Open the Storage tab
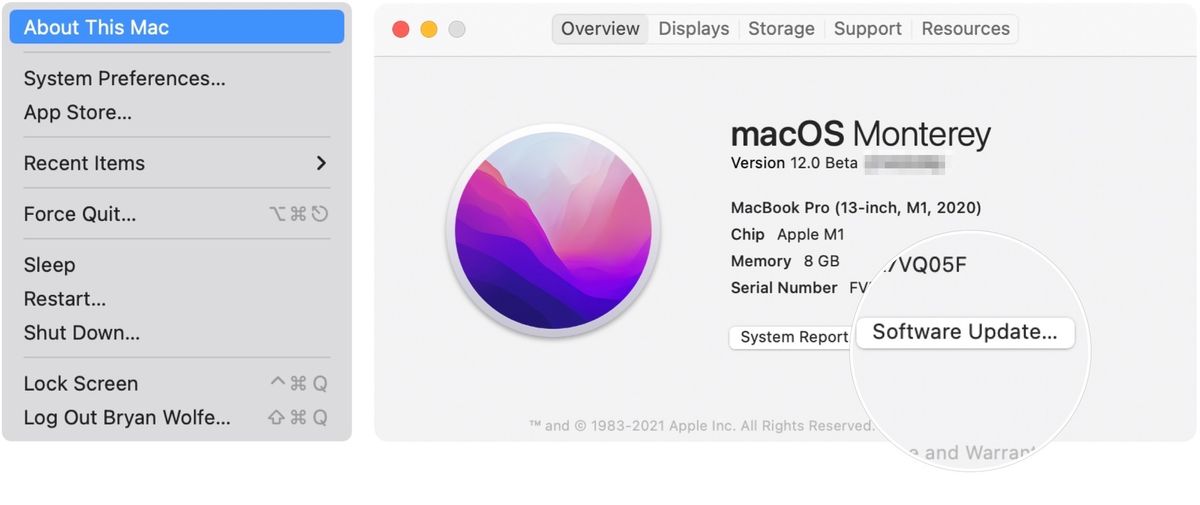 (781, 29)
